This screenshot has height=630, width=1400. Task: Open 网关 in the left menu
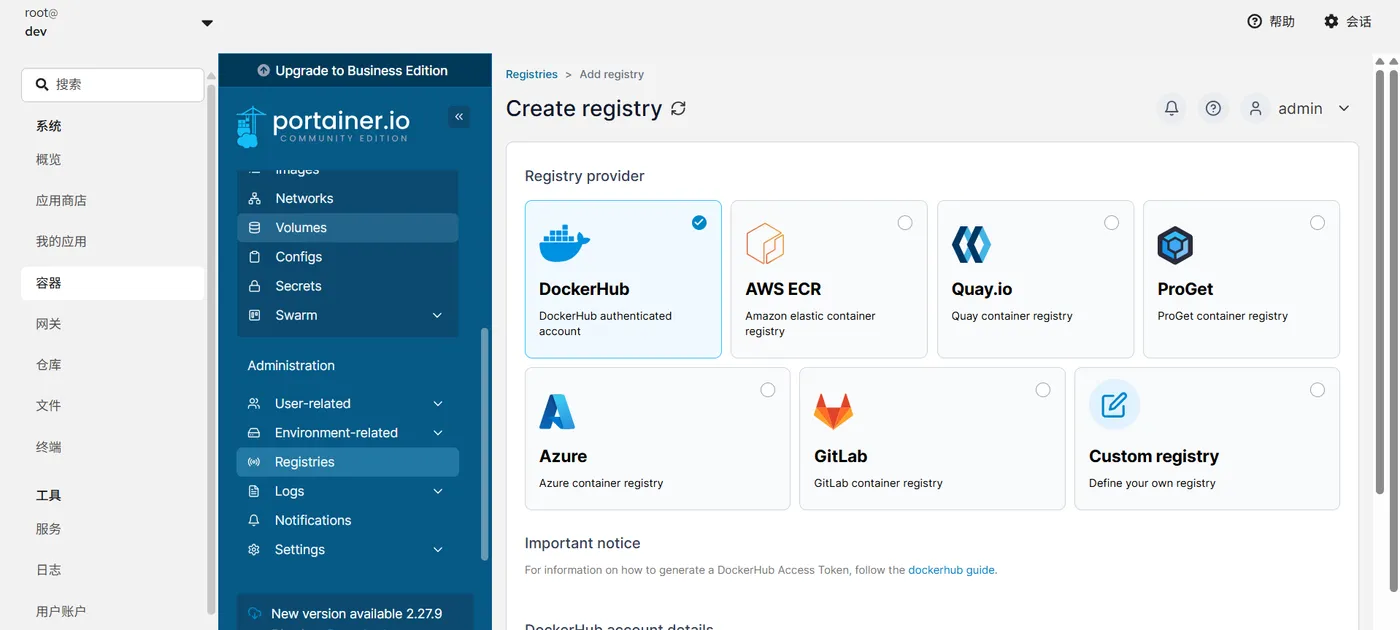[x=112, y=324]
